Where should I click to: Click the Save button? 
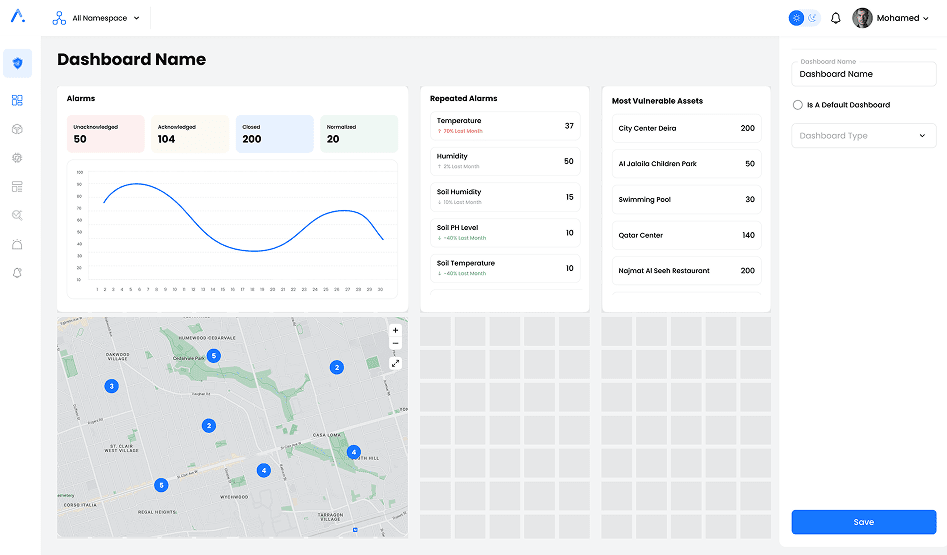coord(863,522)
